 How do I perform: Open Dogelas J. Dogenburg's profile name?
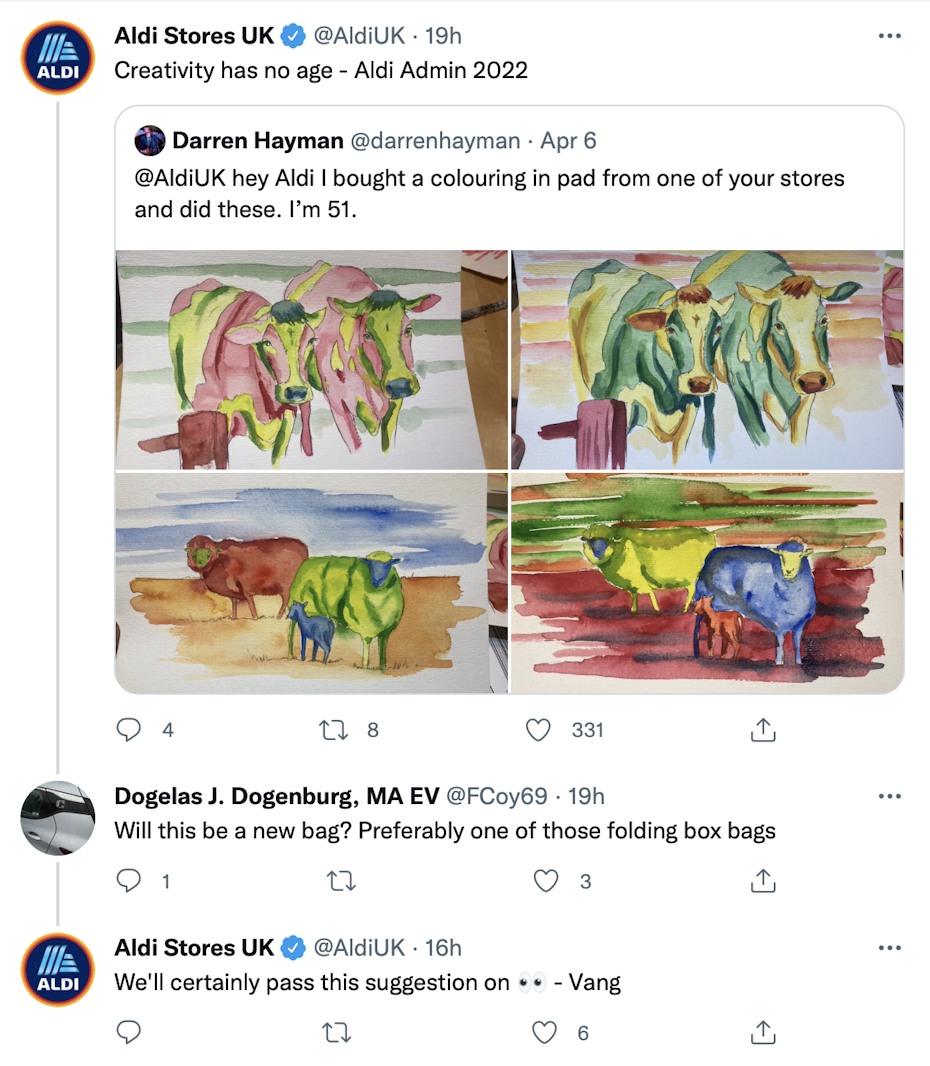click(276, 796)
